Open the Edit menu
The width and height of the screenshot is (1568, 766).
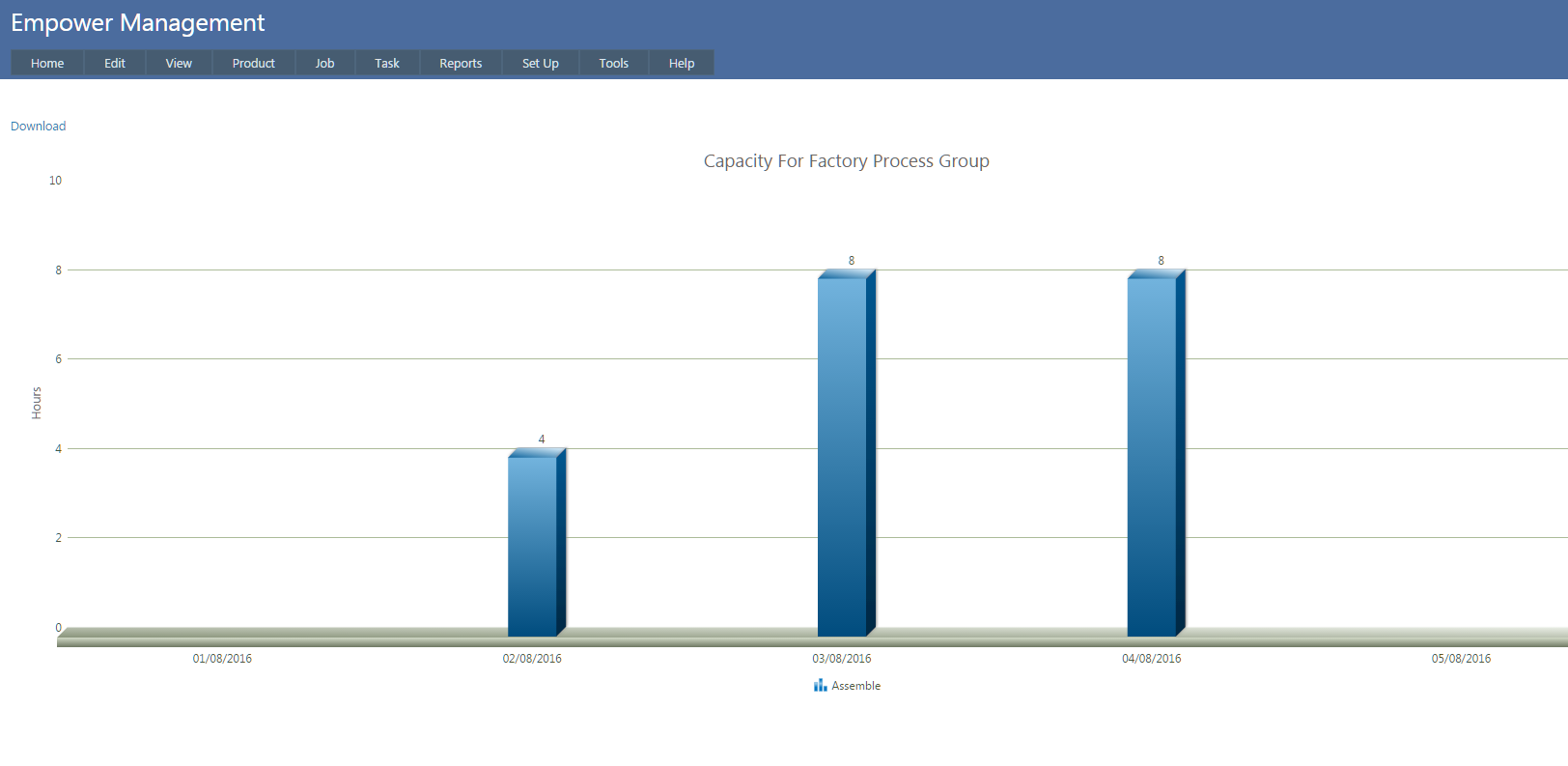pos(115,63)
